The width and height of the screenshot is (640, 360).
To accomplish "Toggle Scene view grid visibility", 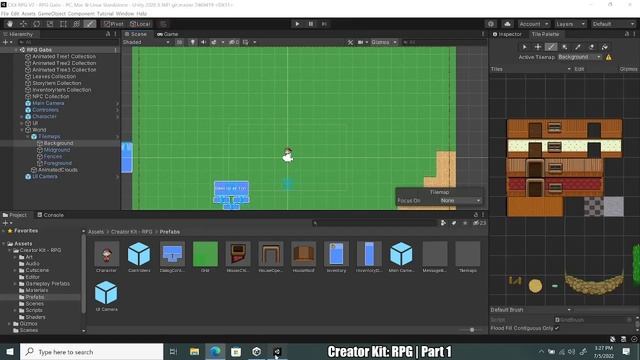I will [x=246, y=42].
